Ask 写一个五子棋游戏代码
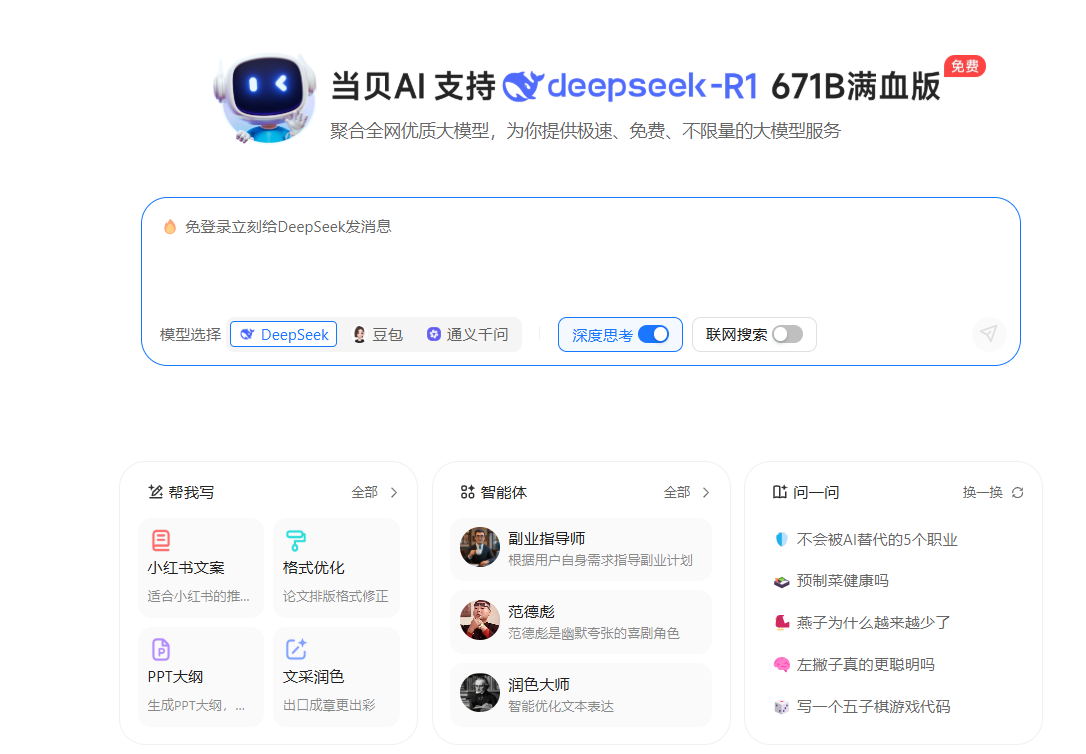1086x754 pixels. tap(873, 706)
